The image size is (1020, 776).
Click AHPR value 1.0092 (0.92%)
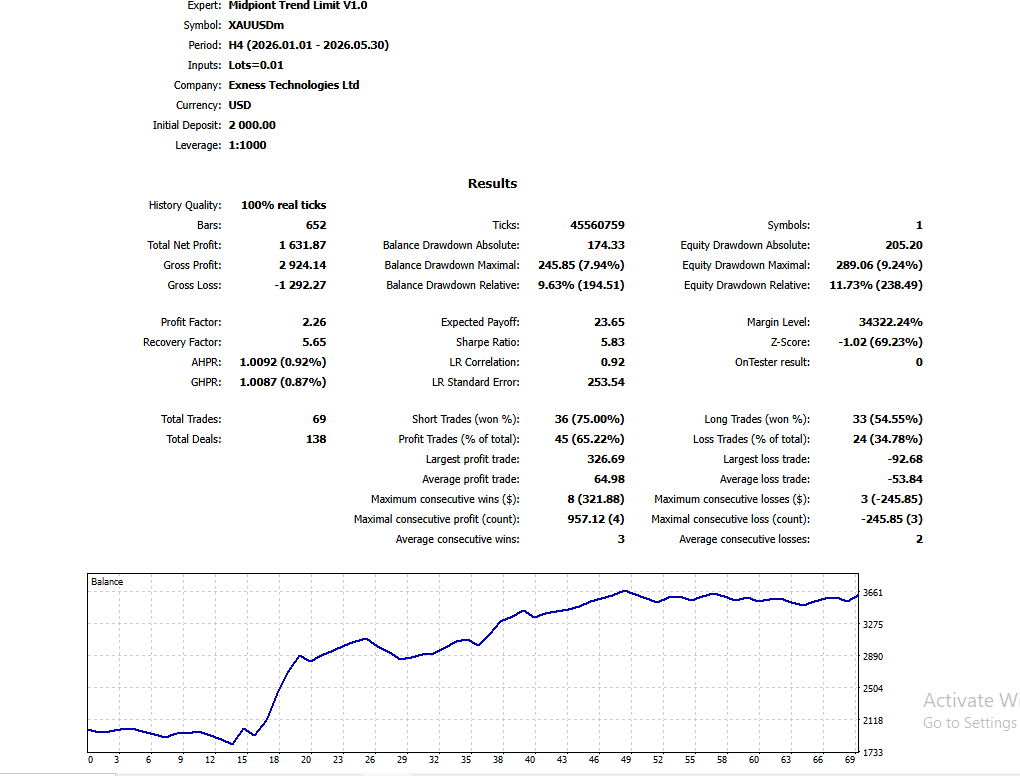tap(283, 362)
